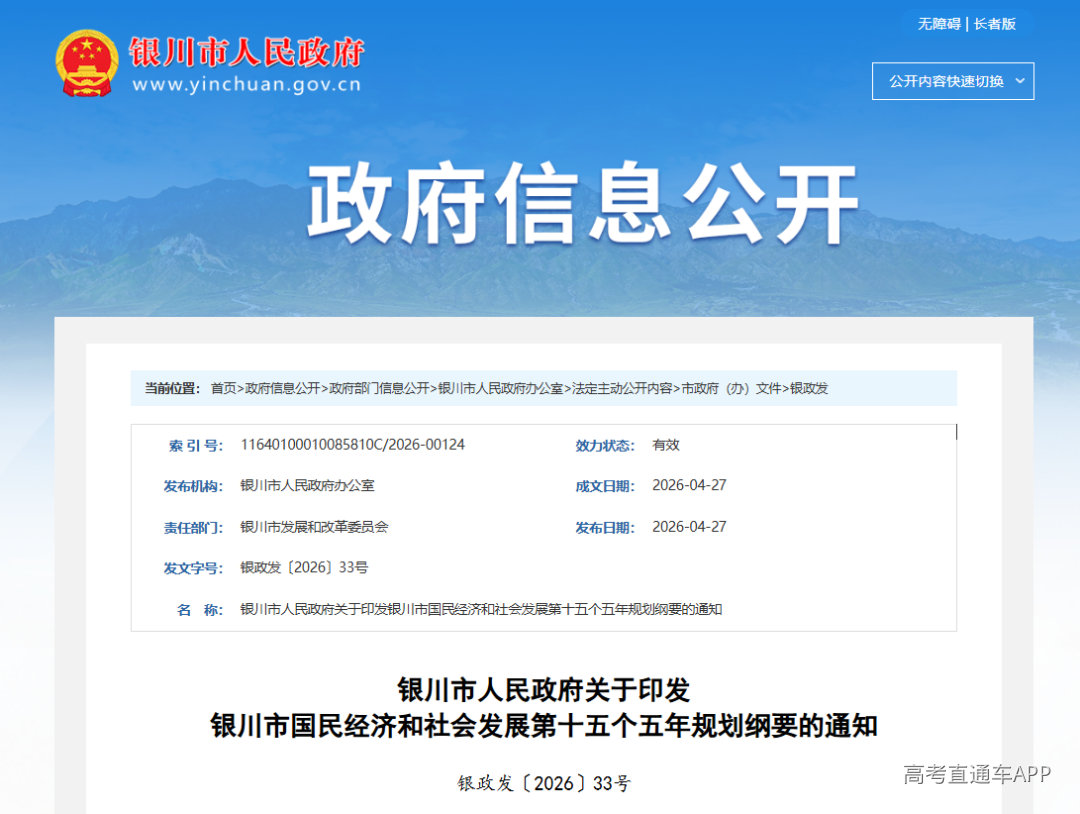Click the national emblem logo icon
The image size is (1080, 814).
point(87,63)
